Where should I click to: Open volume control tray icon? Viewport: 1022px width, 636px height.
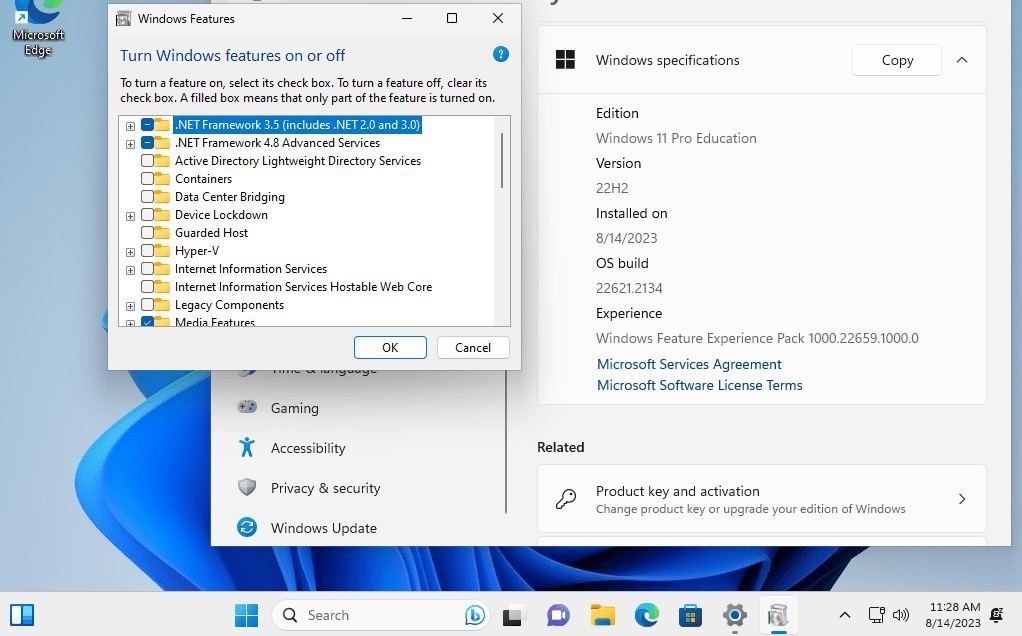(901, 614)
